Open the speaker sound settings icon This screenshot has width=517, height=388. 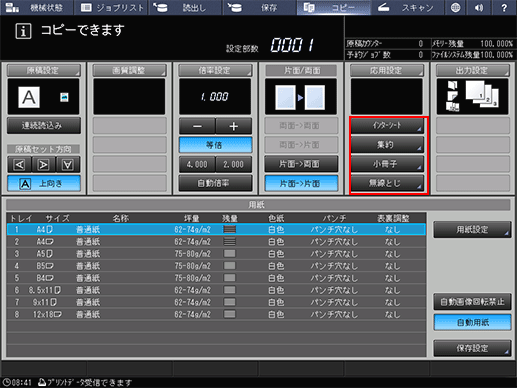[479, 7]
